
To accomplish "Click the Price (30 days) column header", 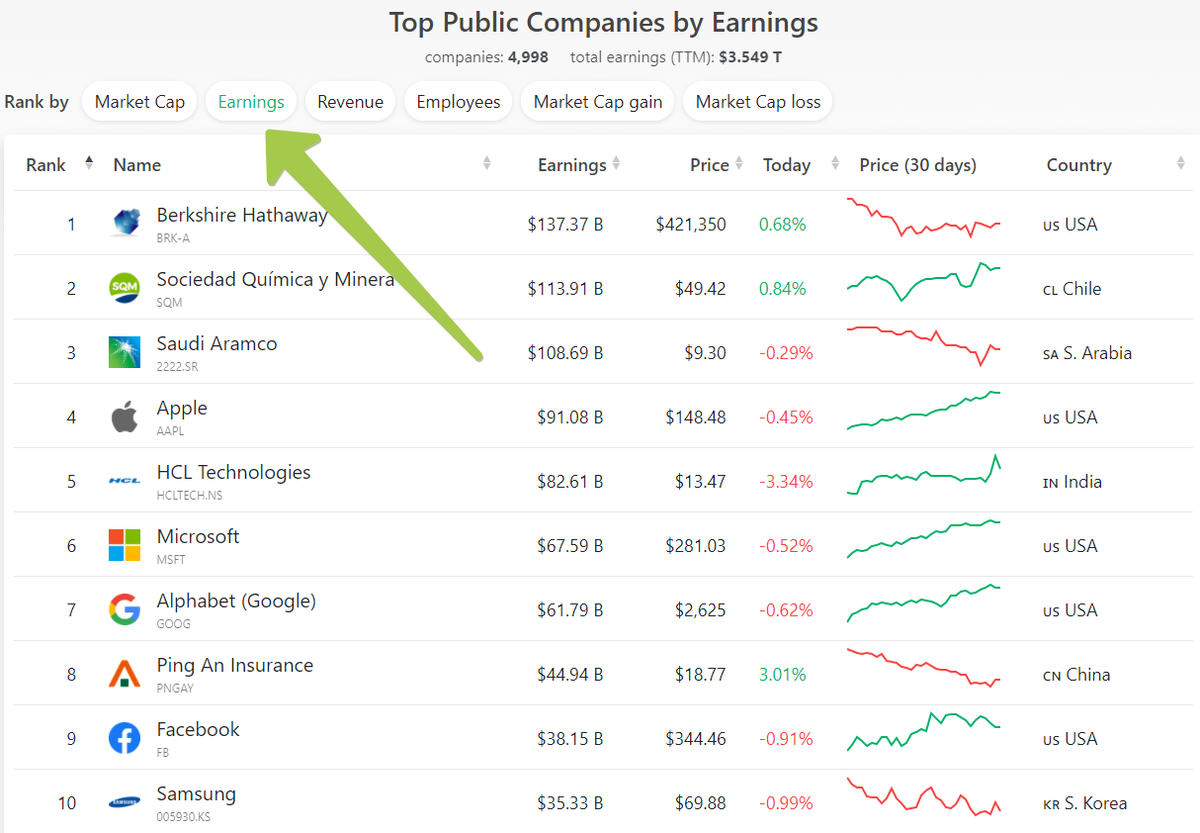I will [918, 165].
